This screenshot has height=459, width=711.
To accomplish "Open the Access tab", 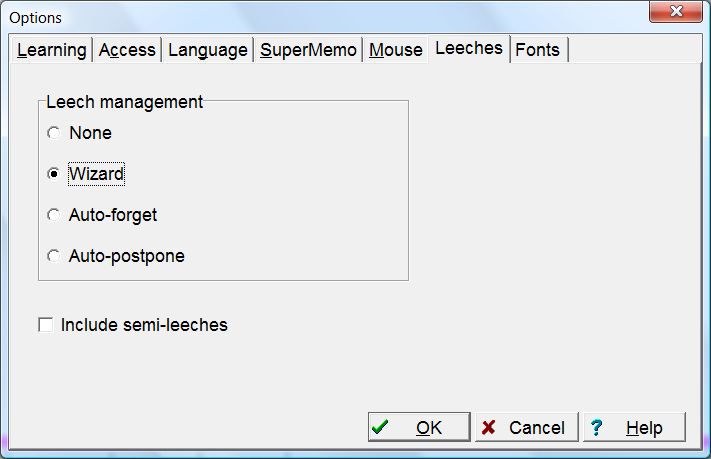I will [127, 50].
